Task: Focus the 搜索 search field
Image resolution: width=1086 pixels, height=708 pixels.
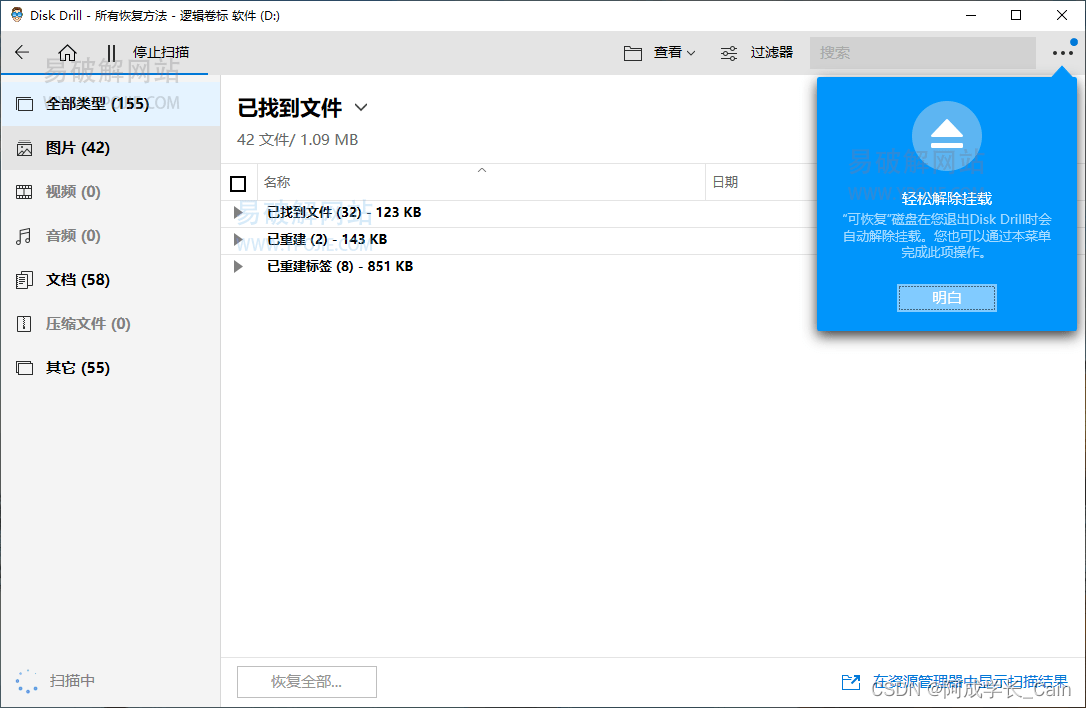Action: click(x=923, y=53)
